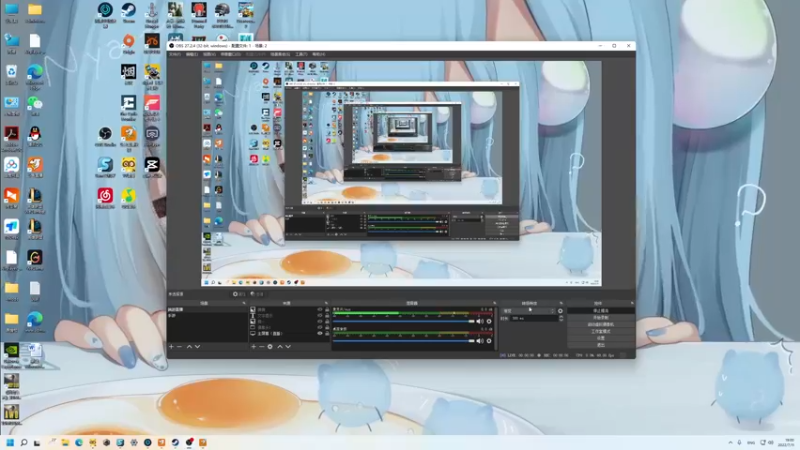Image resolution: width=800 pixels, height=450 pixels.
Task: Pop out the Audio Mixer dock panel
Action: pyautogui.click(x=494, y=303)
